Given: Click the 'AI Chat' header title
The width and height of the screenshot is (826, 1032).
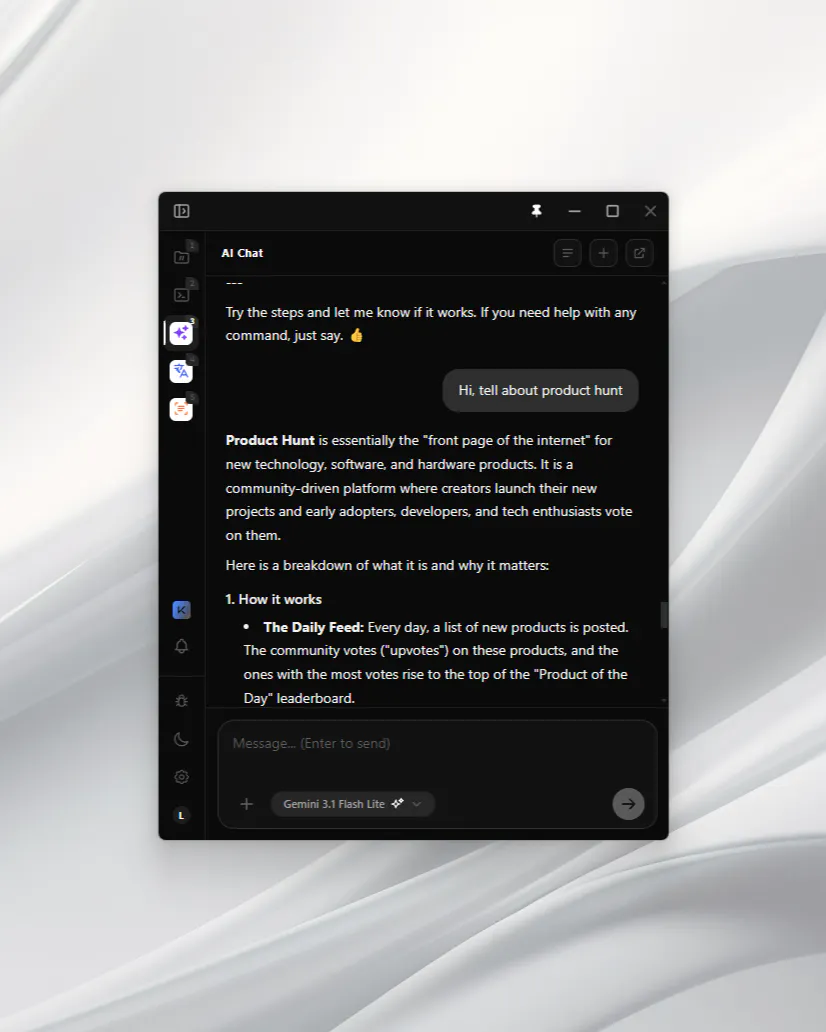Looking at the screenshot, I should coord(242,253).
